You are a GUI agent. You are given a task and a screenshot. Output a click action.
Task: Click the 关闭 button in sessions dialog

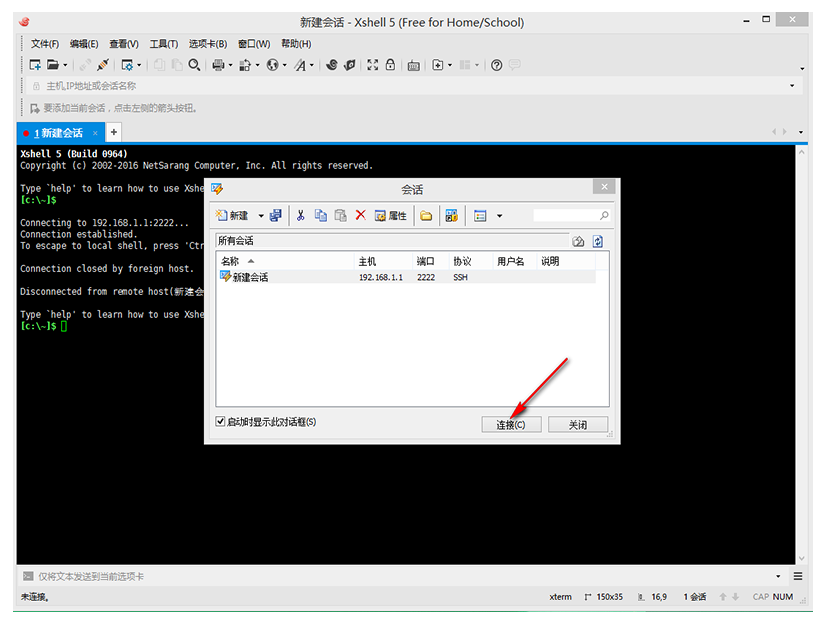578,424
